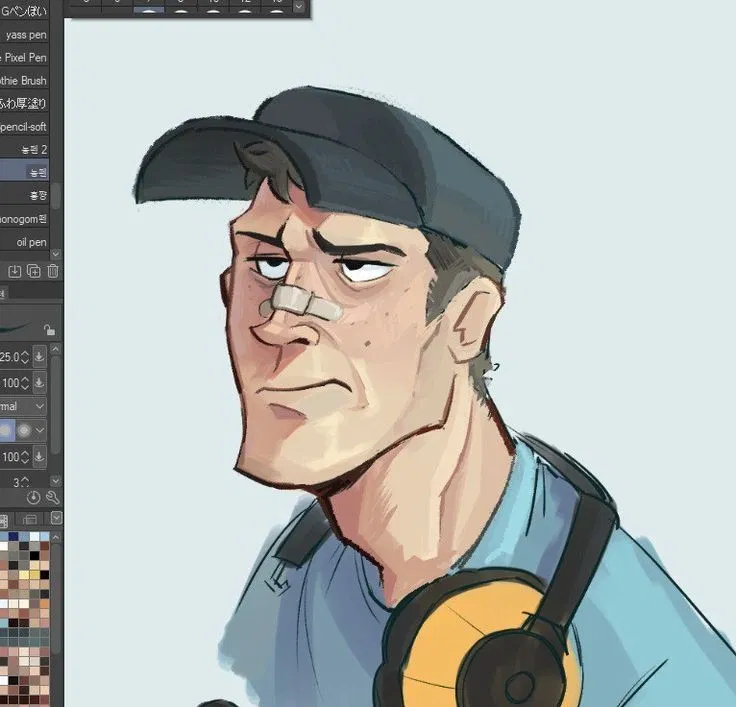Open dynamics button beside 100 above blend mode

(x=39, y=382)
